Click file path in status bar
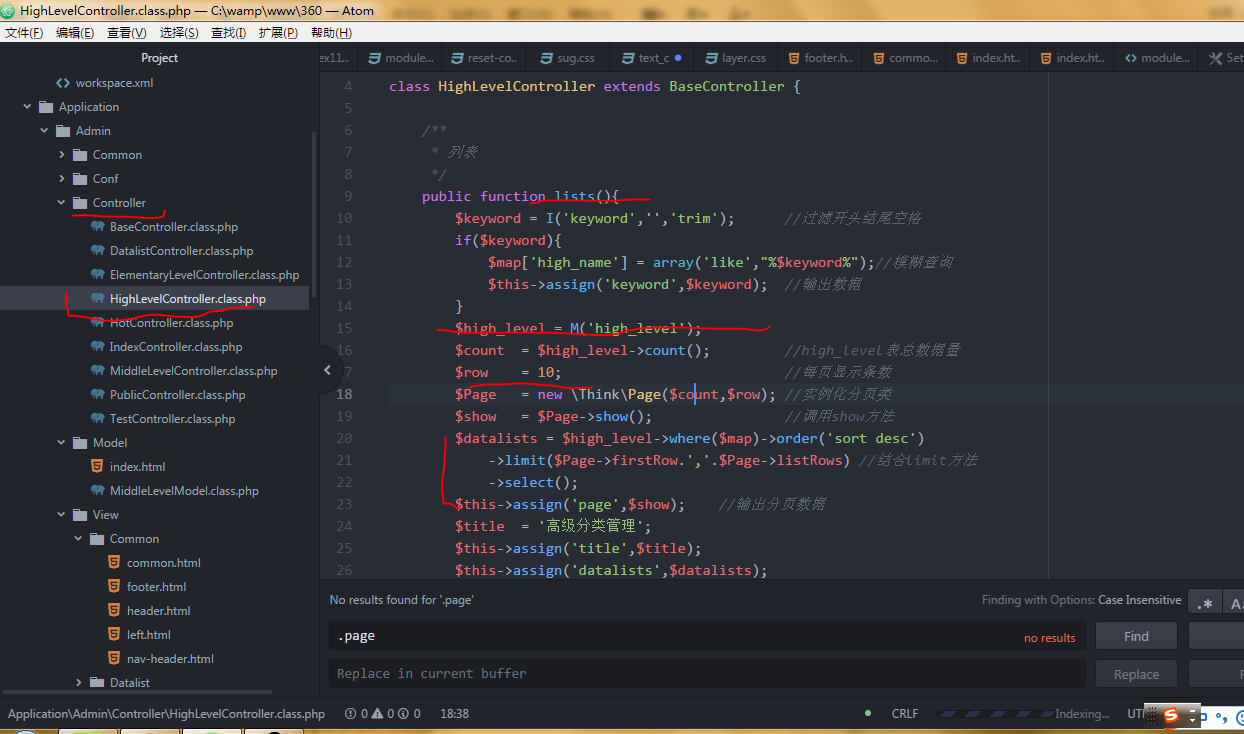The height and width of the screenshot is (734, 1244). (x=166, y=714)
